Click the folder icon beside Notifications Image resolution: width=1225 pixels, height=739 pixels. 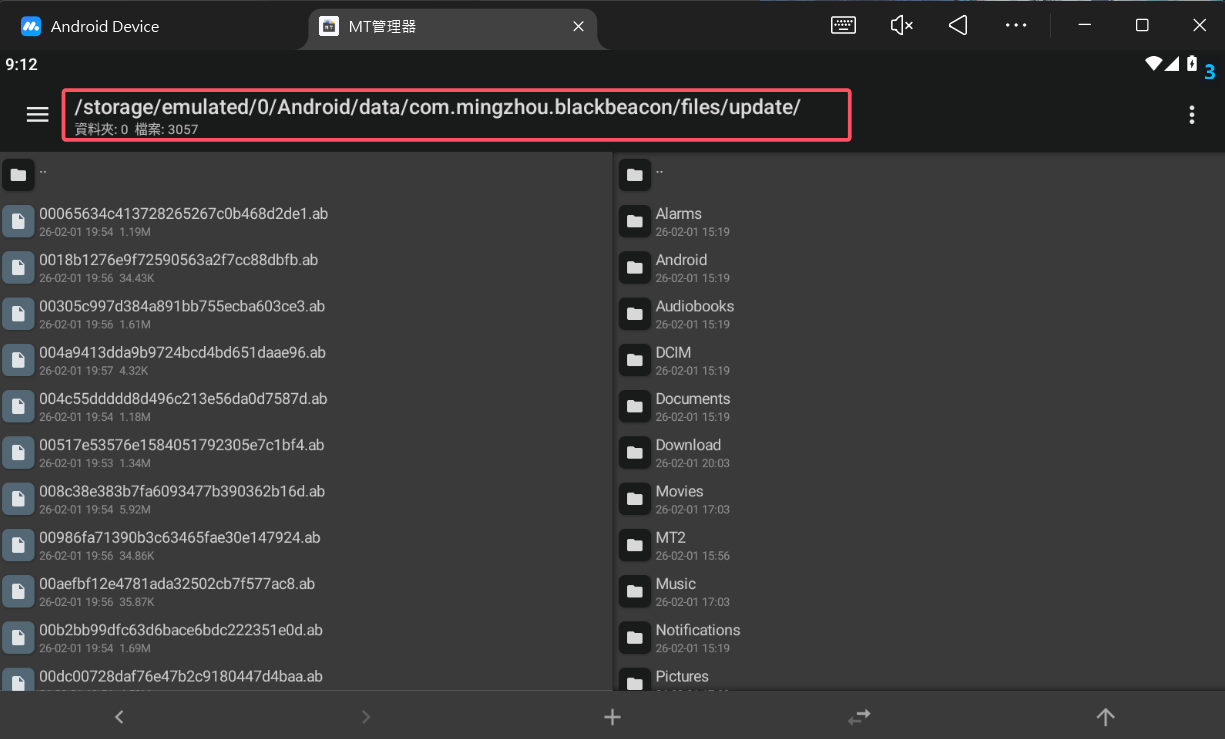coord(634,638)
